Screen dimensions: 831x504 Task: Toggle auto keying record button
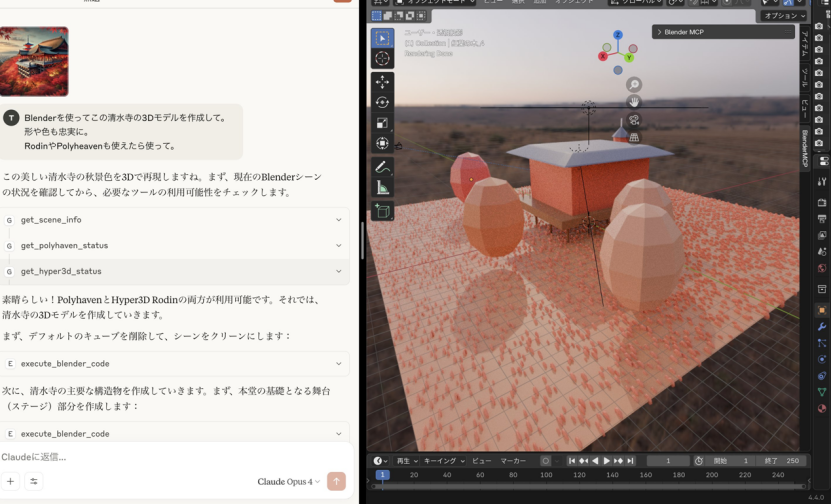[545, 461]
